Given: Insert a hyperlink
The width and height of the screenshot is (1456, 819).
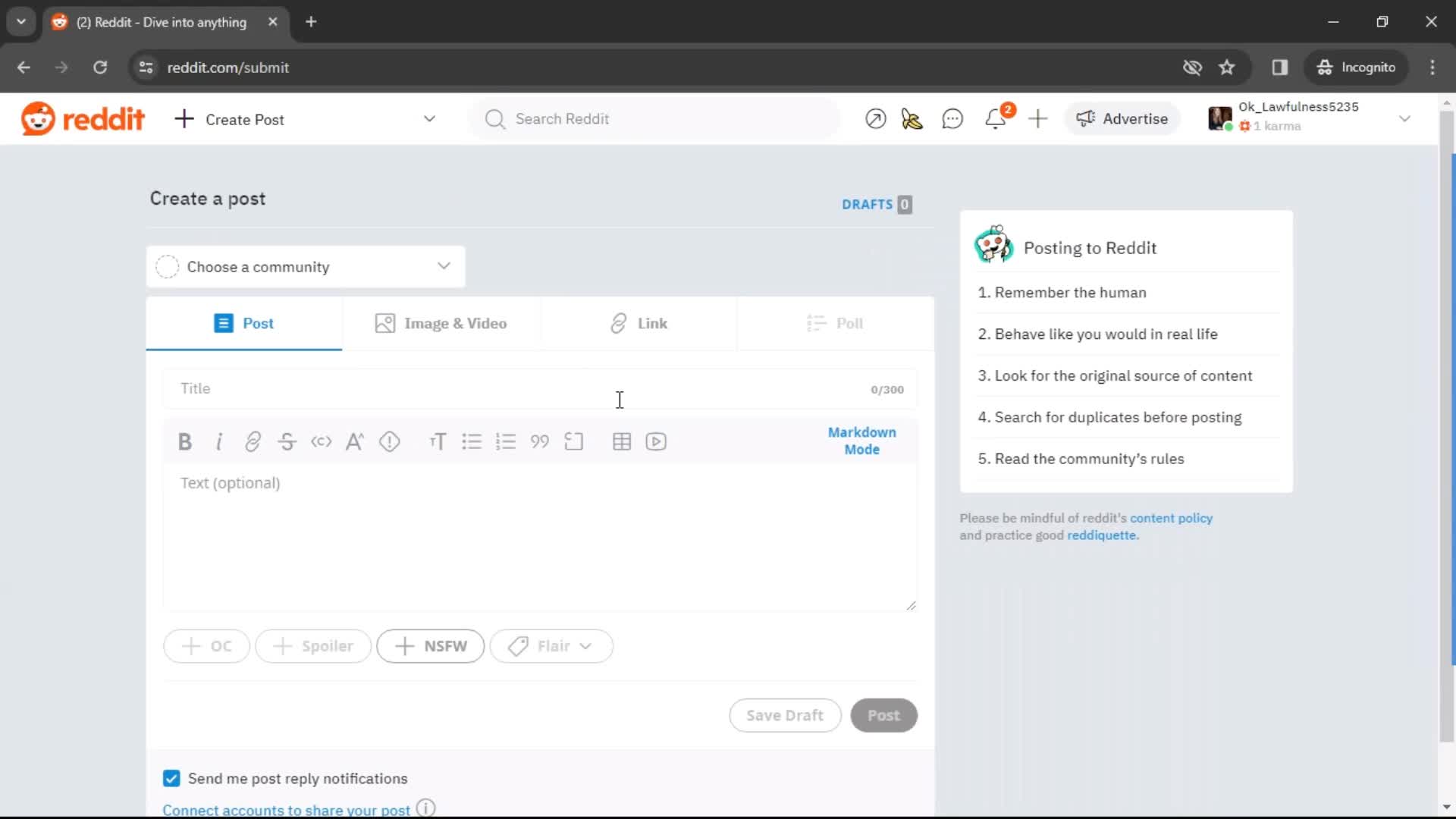Looking at the screenshot, I should click(x=253, y=441).
